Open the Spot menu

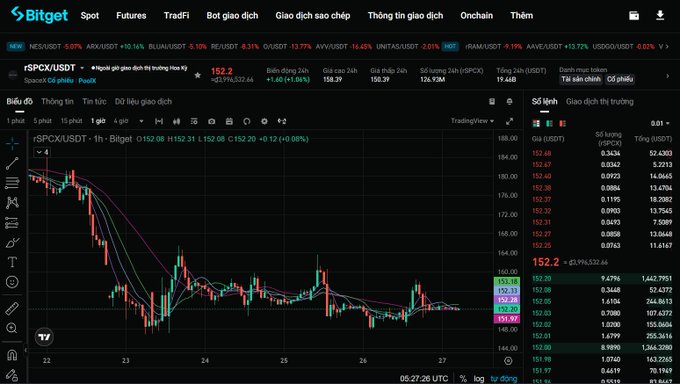[90, 16]
